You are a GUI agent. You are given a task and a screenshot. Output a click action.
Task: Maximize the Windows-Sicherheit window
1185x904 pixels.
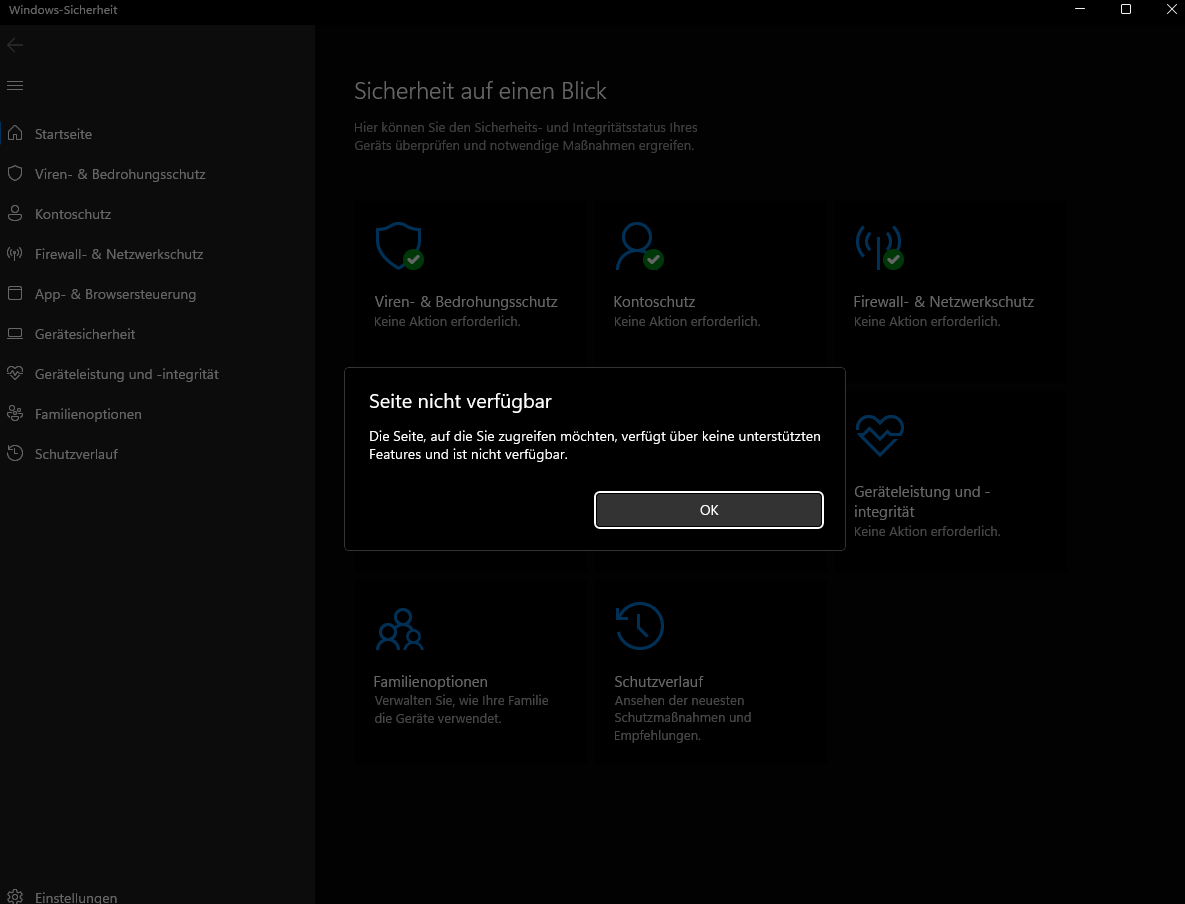pos(1125,9)
